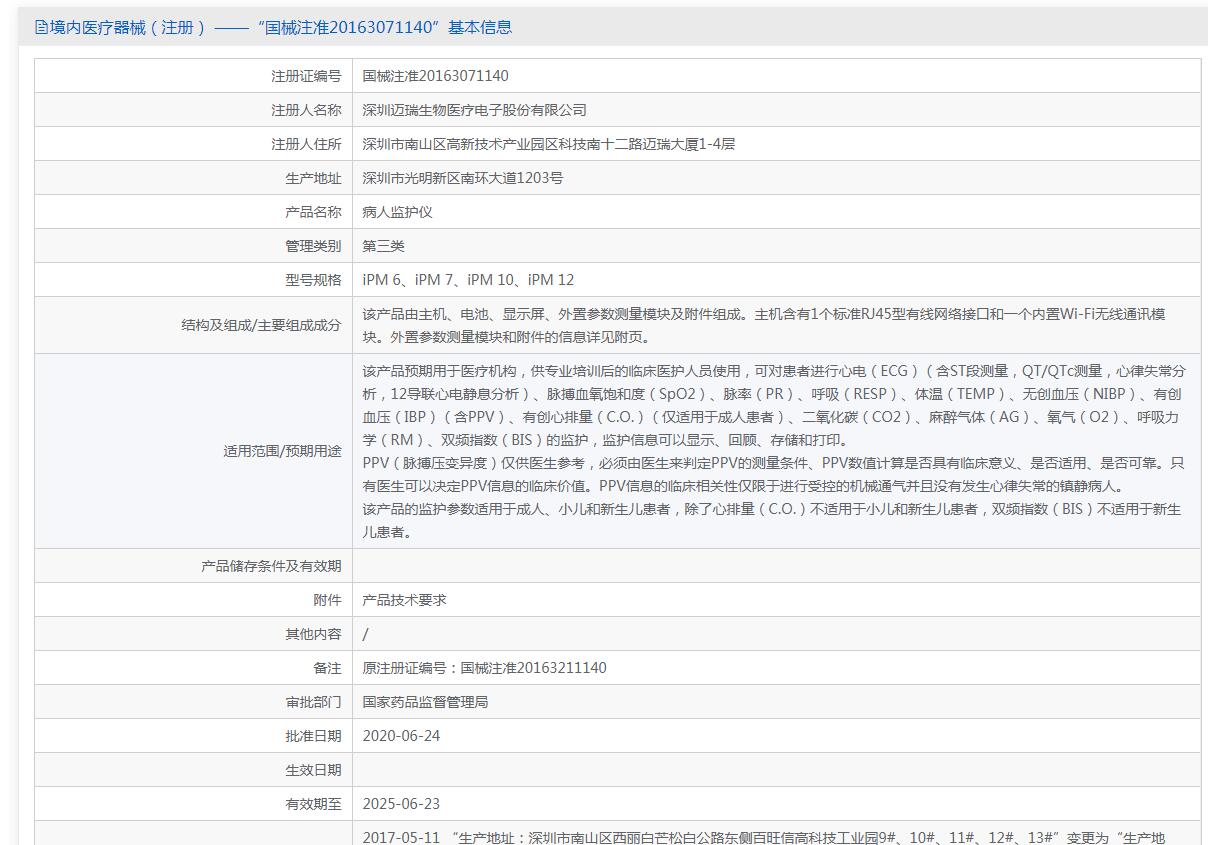The width and height of the screenshot is (1208, 845).
Task: Click the 有效期至 label
Action: coord(313,804)
